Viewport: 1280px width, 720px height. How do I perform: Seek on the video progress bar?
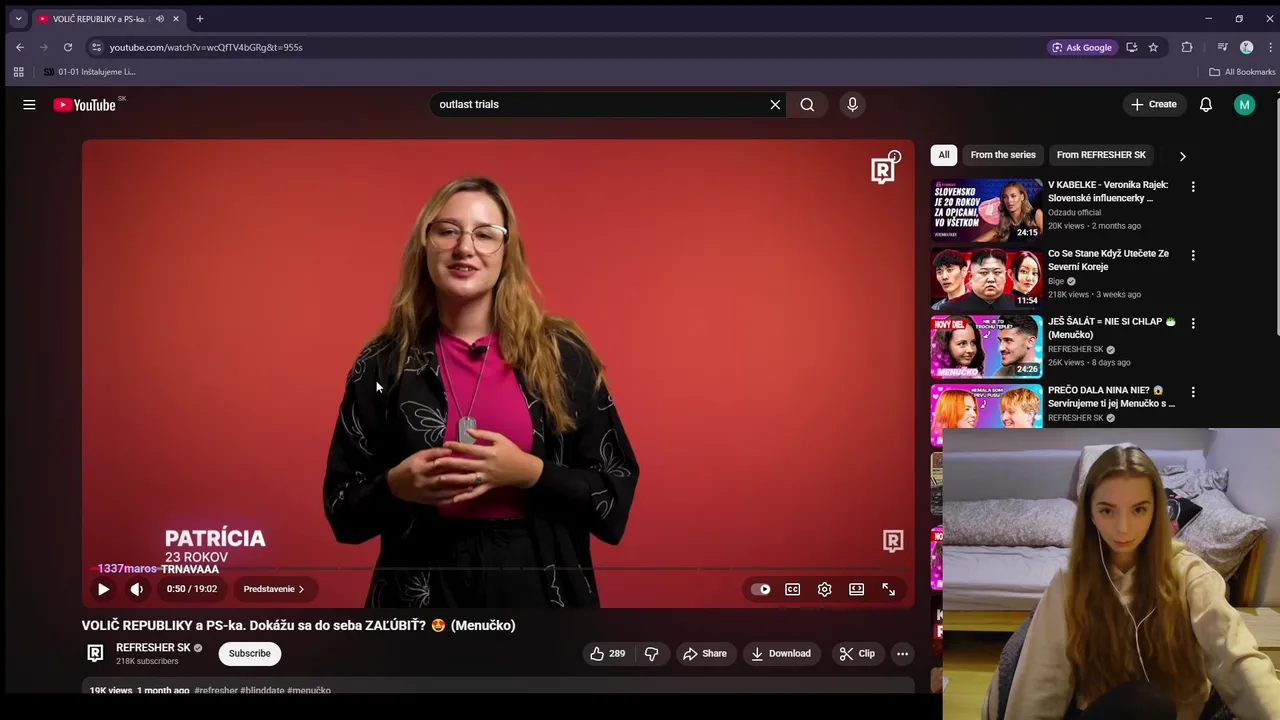click(498, 569)
